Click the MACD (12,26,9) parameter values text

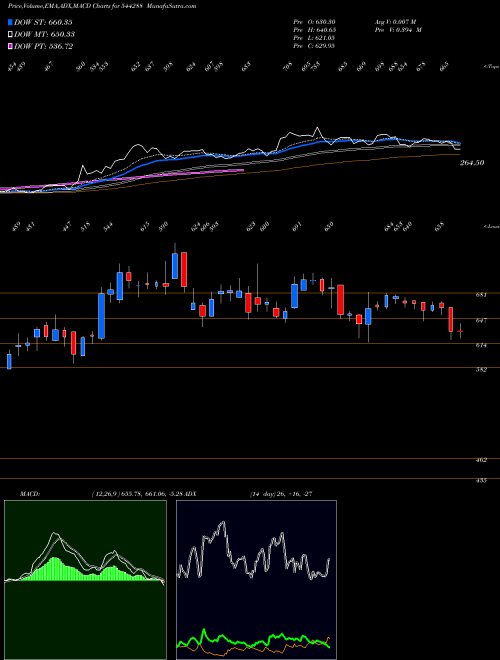click(x=136, y=494)
